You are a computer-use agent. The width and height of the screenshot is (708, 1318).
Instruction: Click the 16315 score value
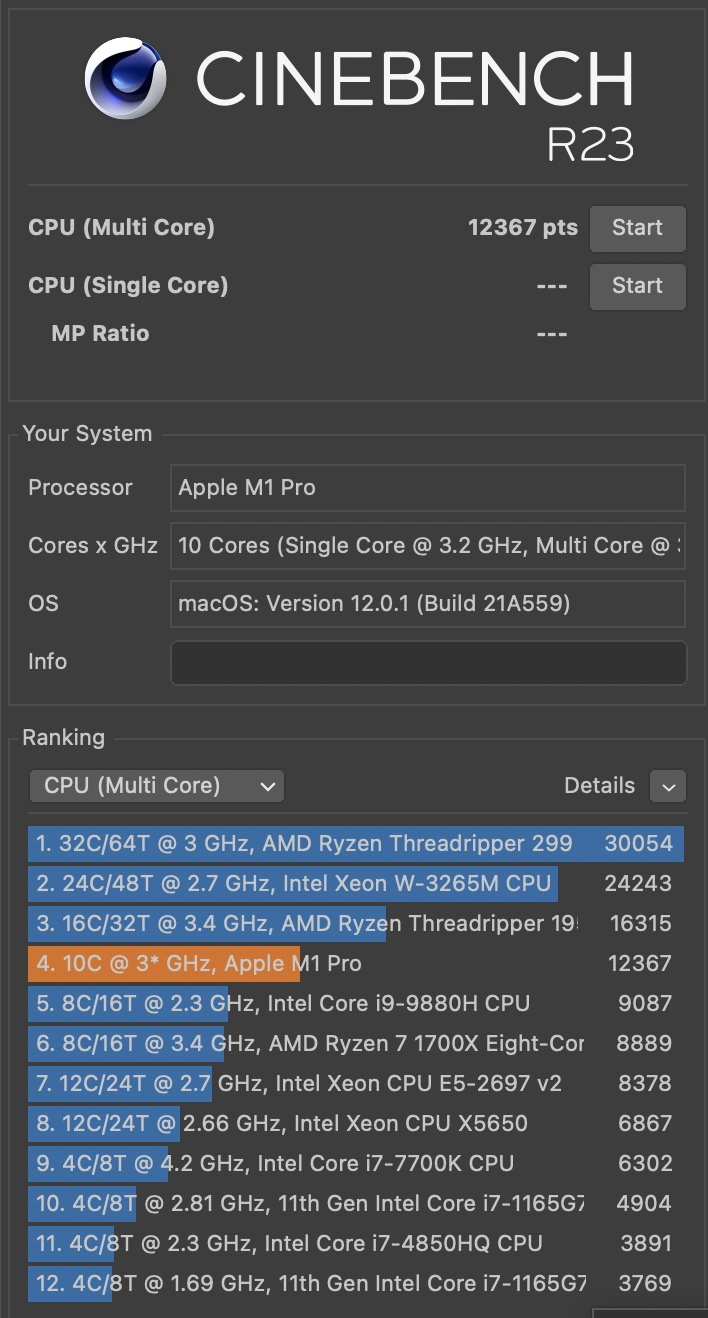coord(641,923)
